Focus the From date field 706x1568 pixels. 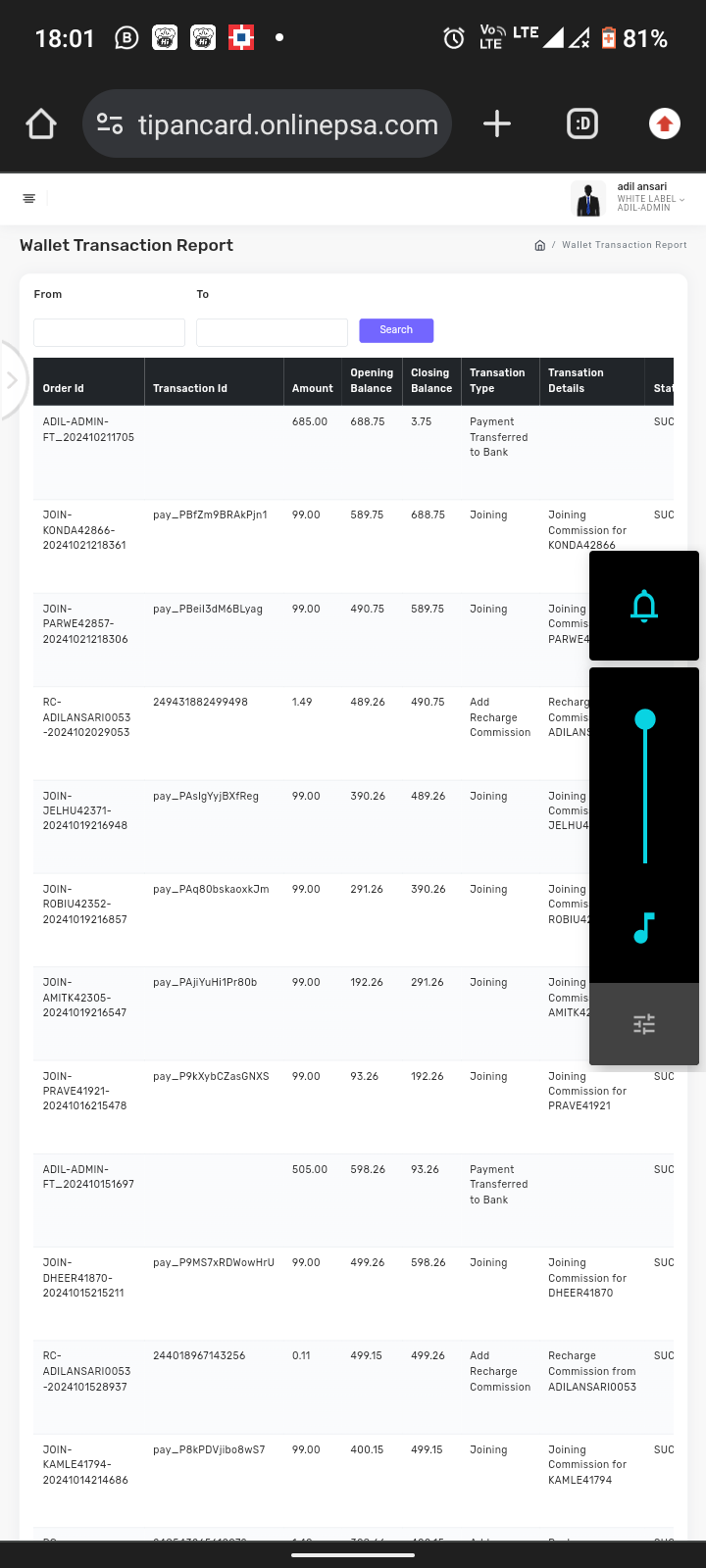coord(109,332)
